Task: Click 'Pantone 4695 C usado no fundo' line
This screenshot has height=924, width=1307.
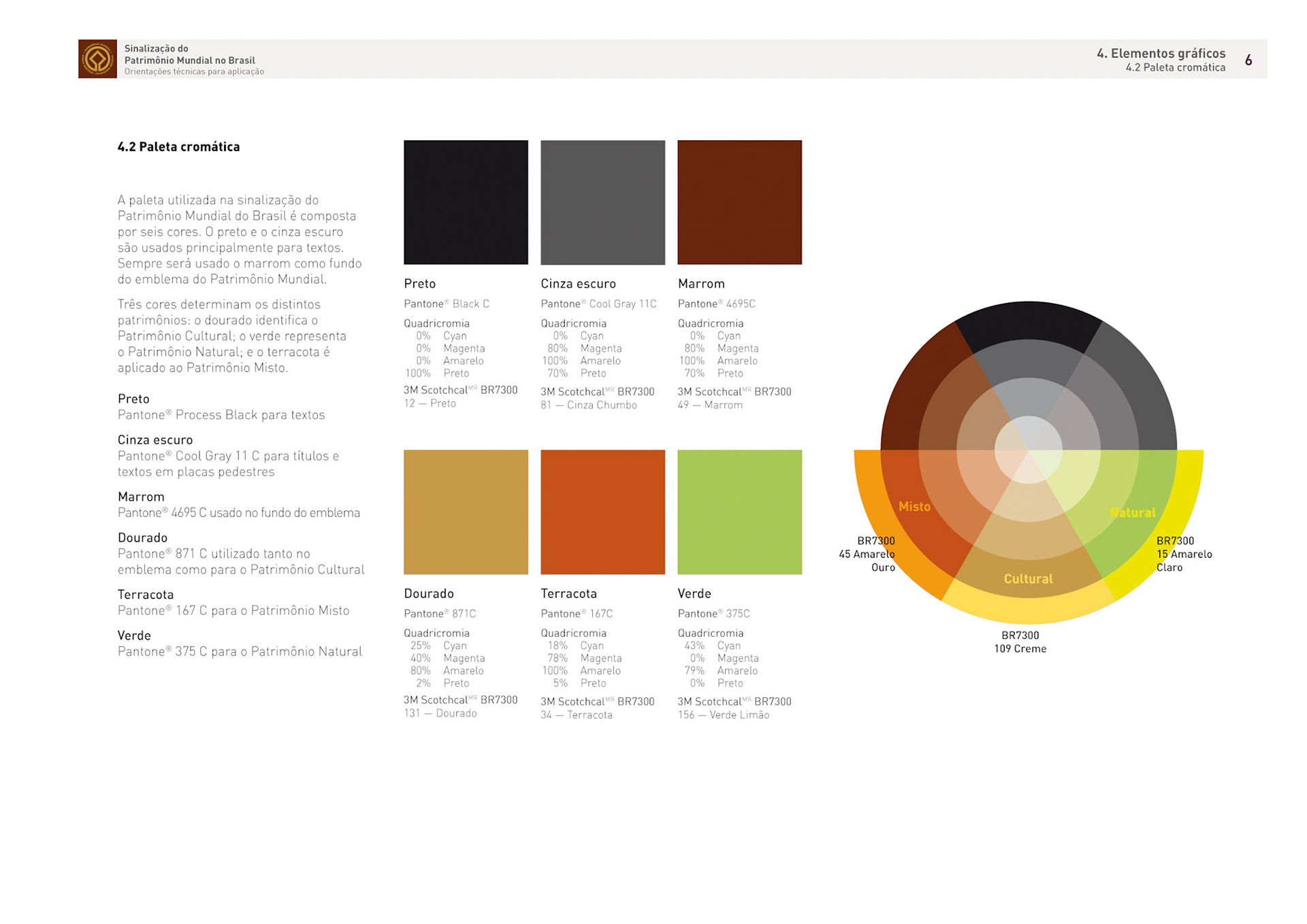Action: pyautogui.click(x=239, y=512)
